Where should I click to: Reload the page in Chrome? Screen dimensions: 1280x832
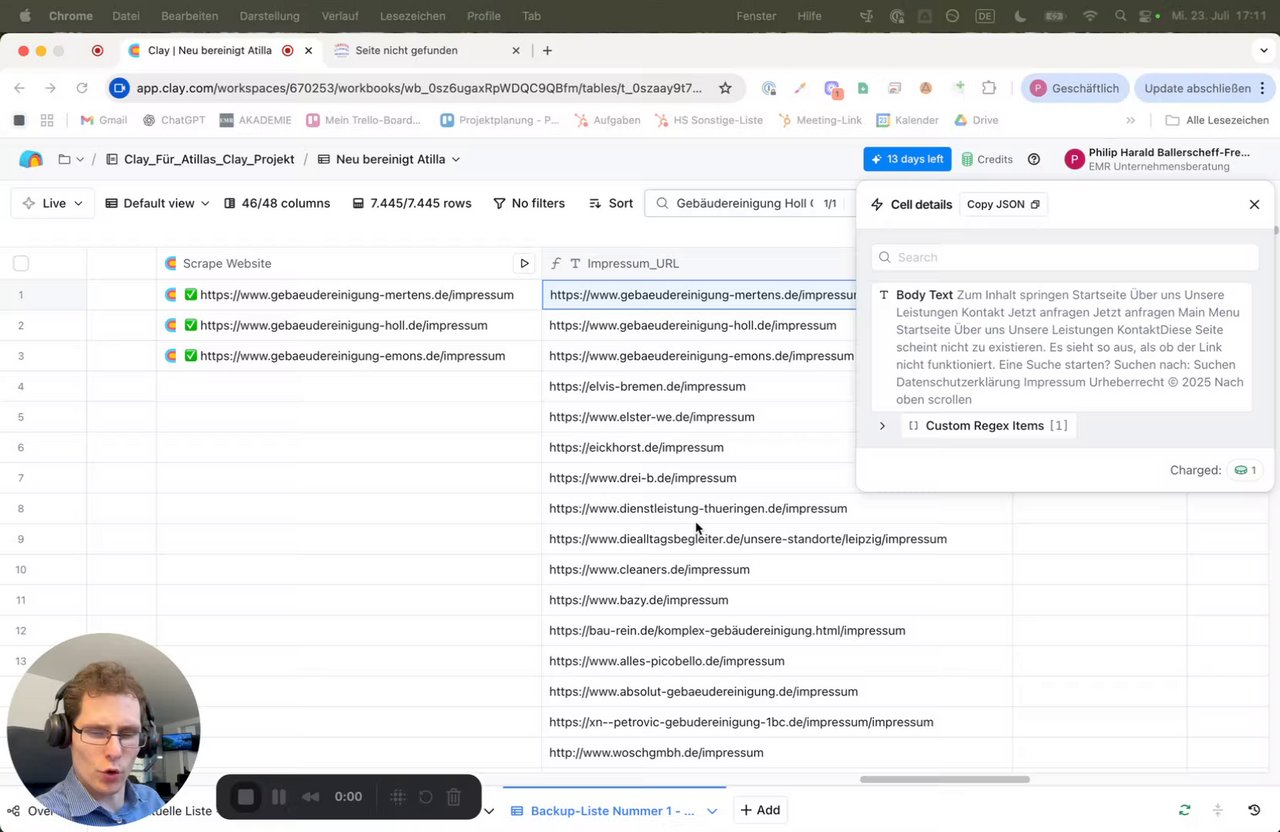coord(82,88)
